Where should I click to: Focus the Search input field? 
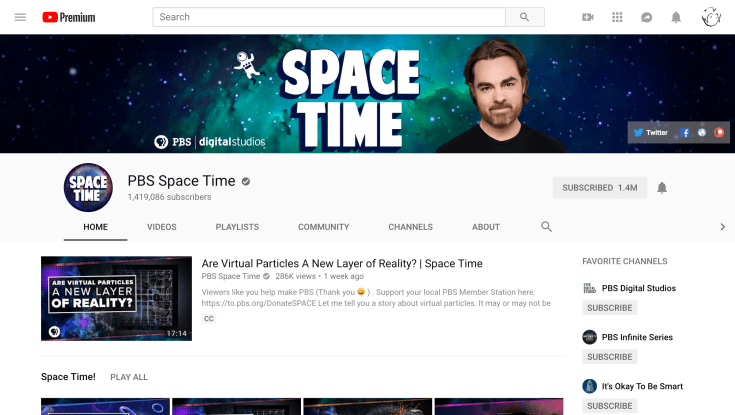329,17
